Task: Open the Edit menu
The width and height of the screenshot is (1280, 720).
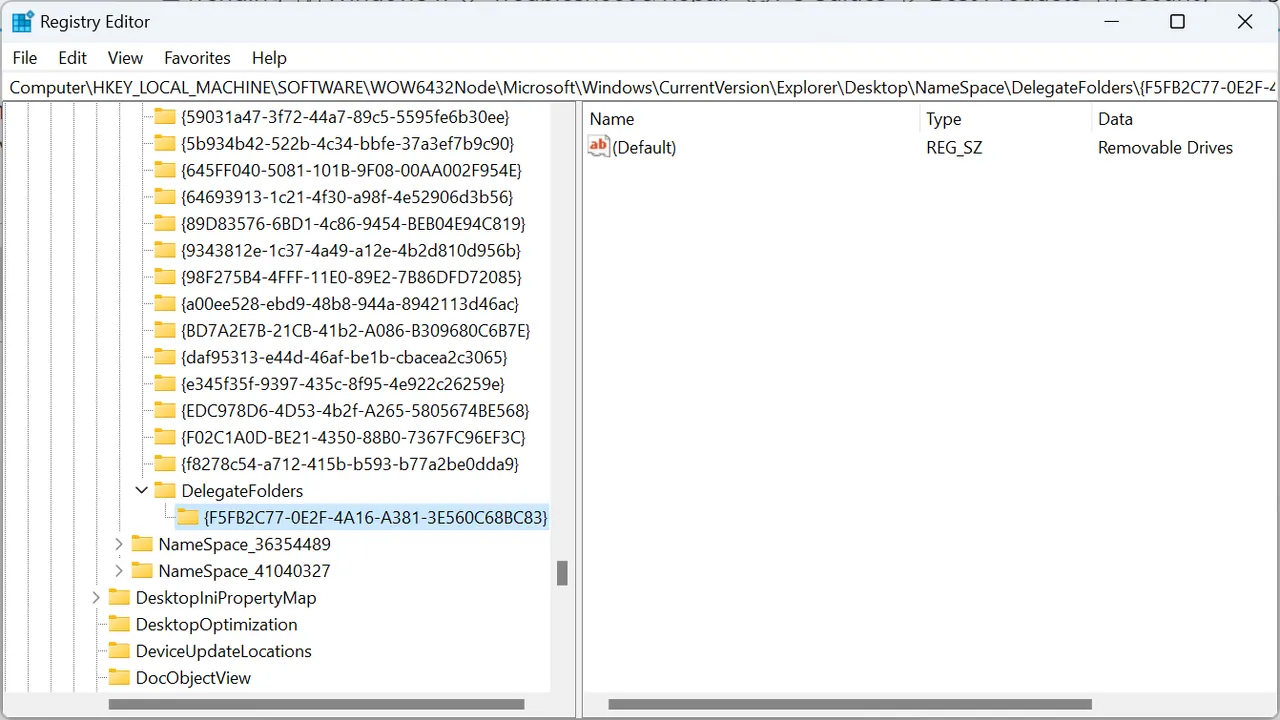Action: click(x=72, y=58)
